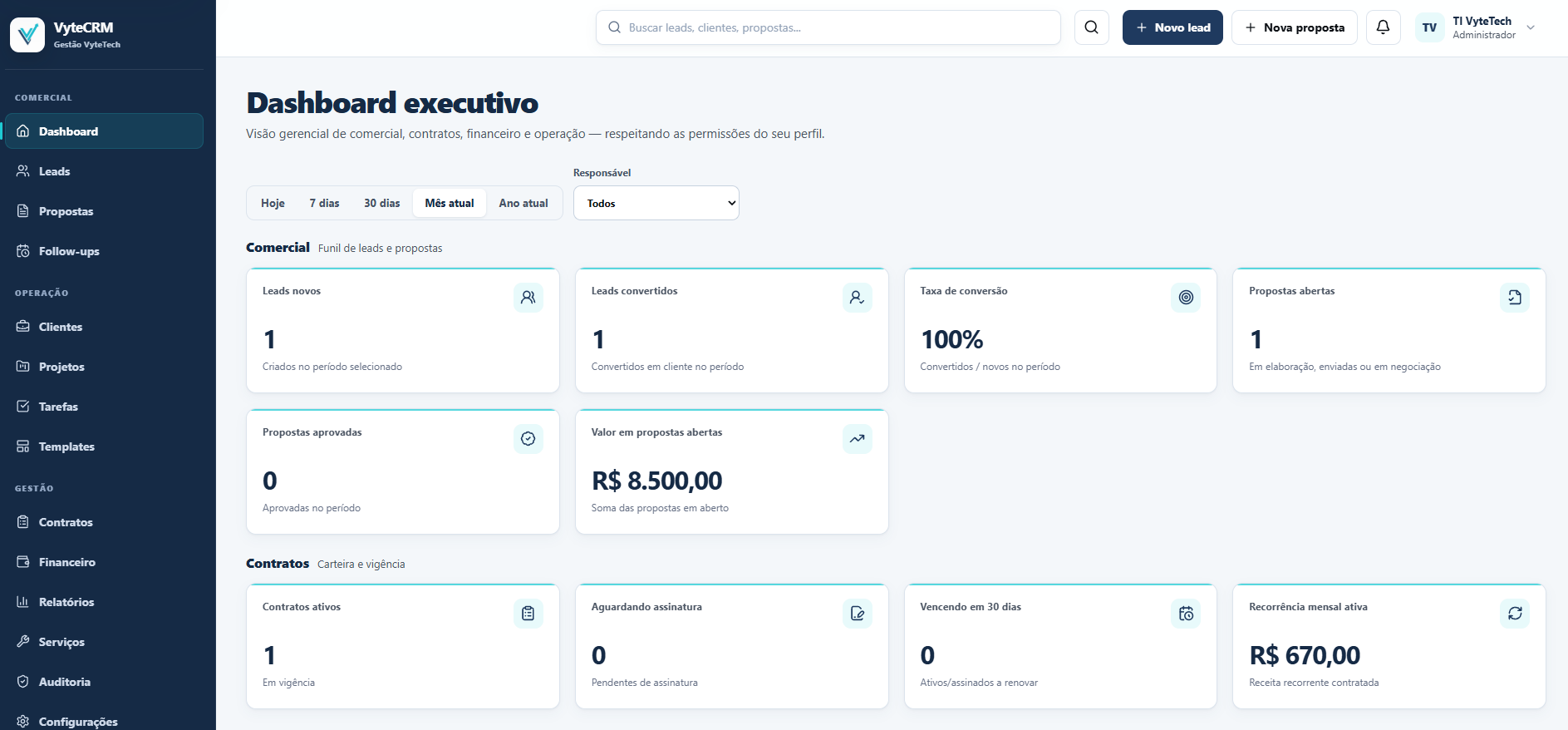Expand the TI VyteTech user menu chevron
Image resolution: width=1568 pixels, height=730 pixels.
coord(1531,27)
